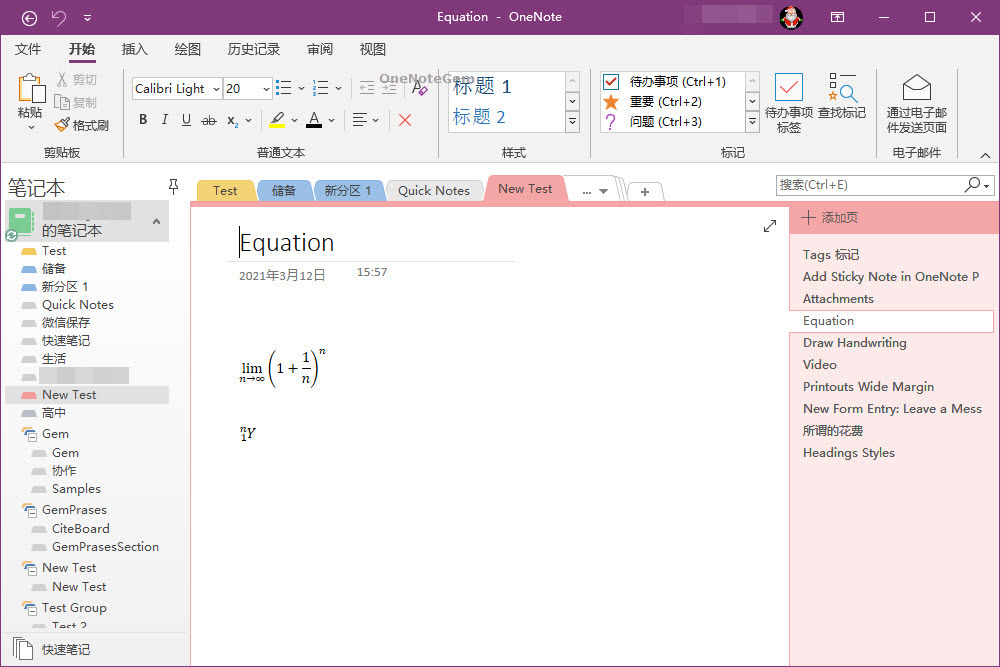Viewport: 1000px width, 667px height.
Task: Check the 待办事项 (Ctrl+1) tag checkbox
Action: 611,82
